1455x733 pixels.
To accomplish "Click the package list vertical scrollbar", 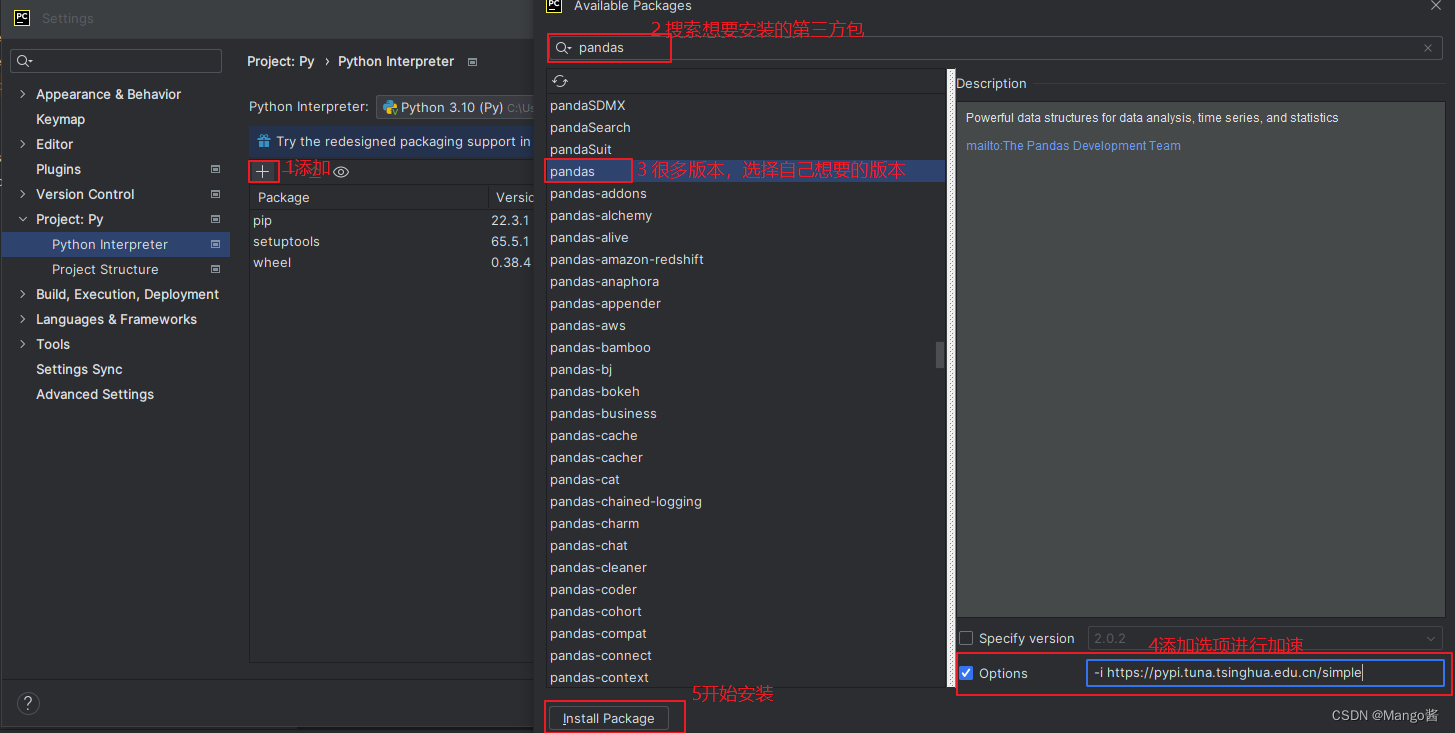I will pyautogui.click(x=939, y=354).
